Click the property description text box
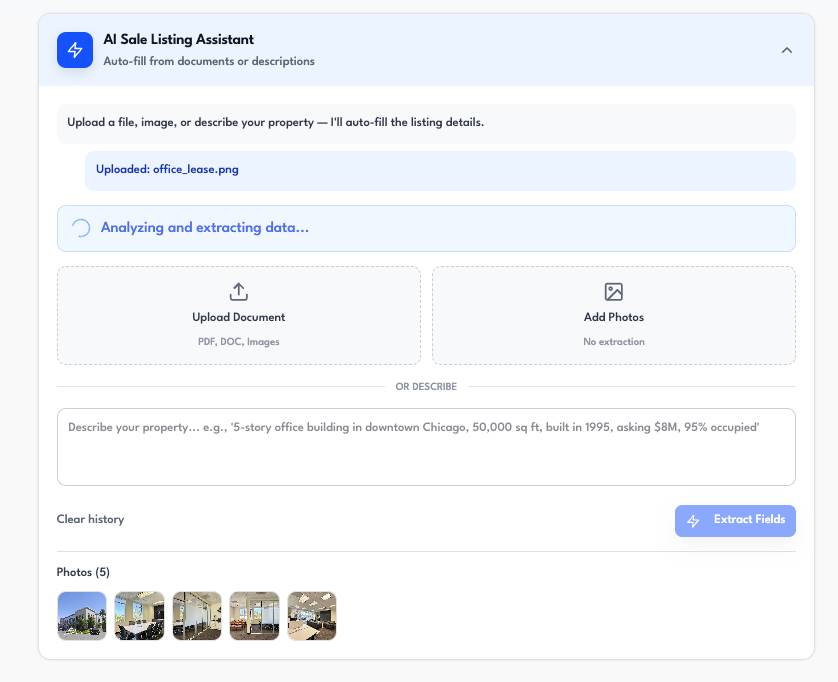838x682 pixels. [x=426, y=446]
